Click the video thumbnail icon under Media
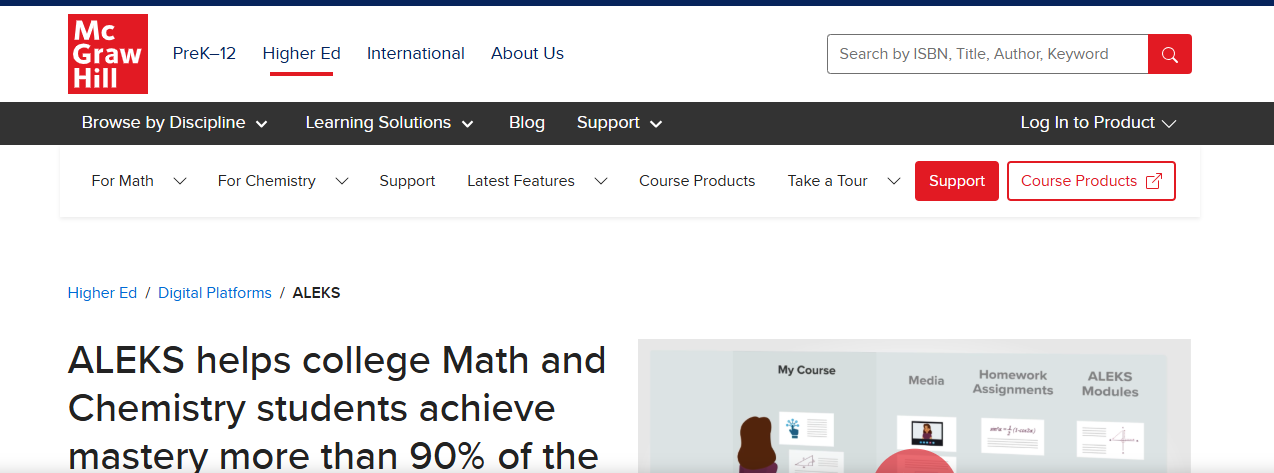The width and height of the screenshot is (1274, 473). click(x=927, y=433)
